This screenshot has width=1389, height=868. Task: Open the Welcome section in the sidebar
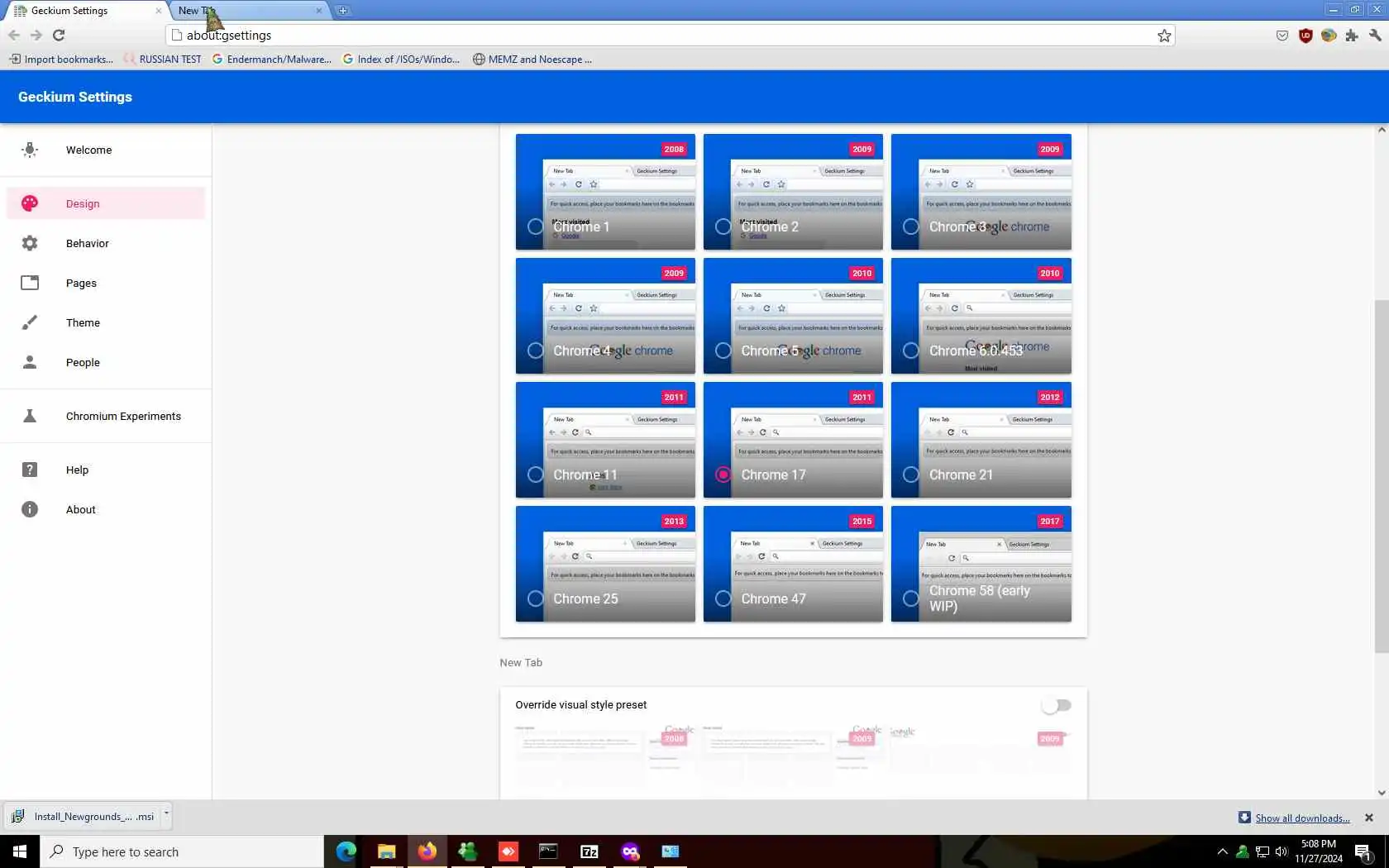coord(105,150)
